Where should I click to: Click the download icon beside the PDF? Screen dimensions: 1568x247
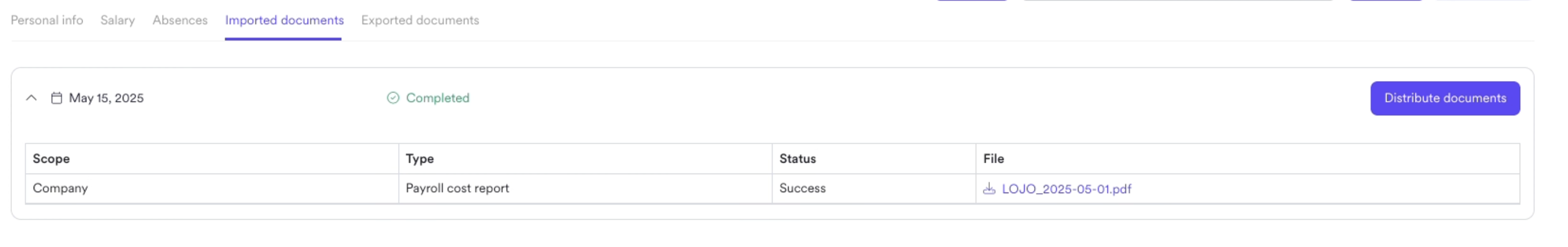coord(989,189)
